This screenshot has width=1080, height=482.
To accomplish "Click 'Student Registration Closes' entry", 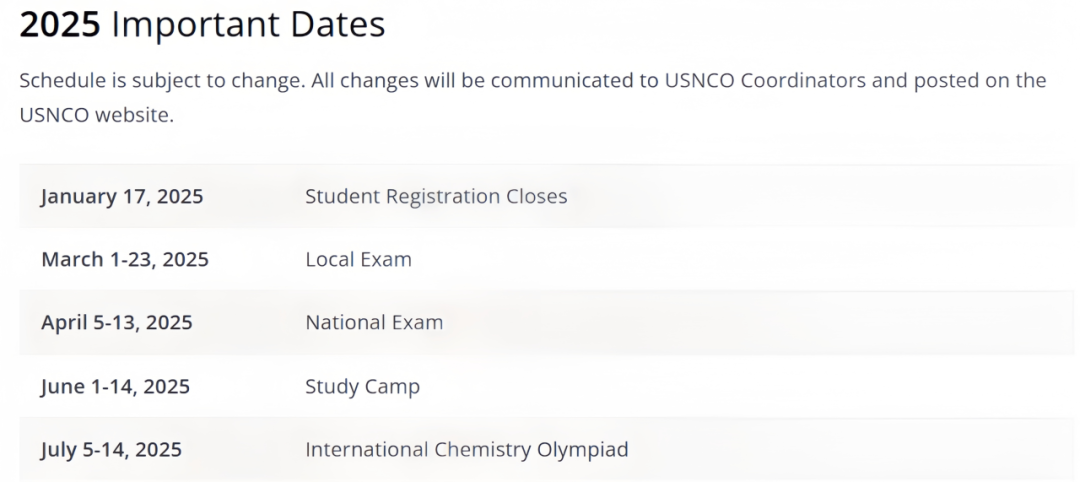I will pos(436,197).
